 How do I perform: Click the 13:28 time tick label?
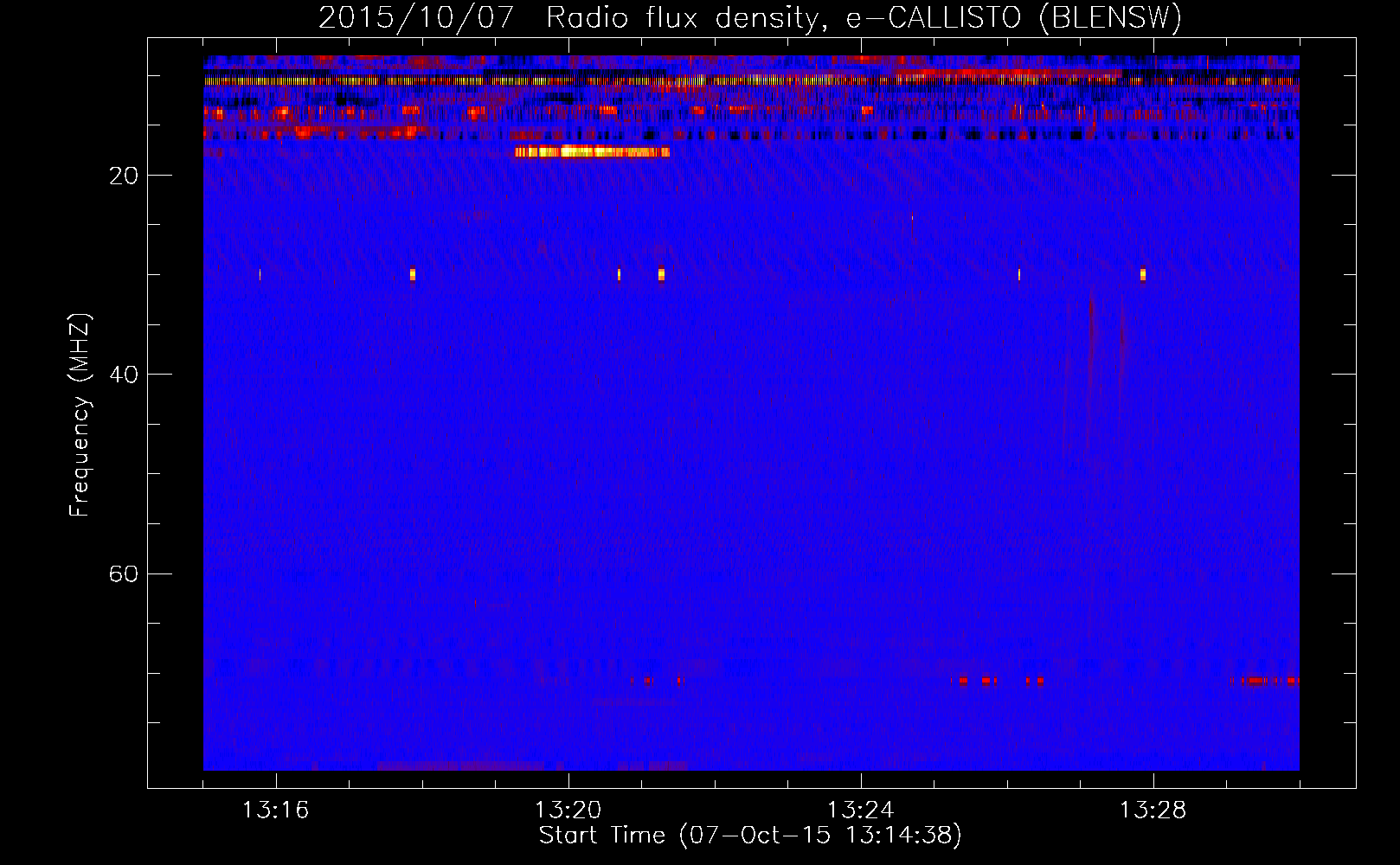[1153, 811]
